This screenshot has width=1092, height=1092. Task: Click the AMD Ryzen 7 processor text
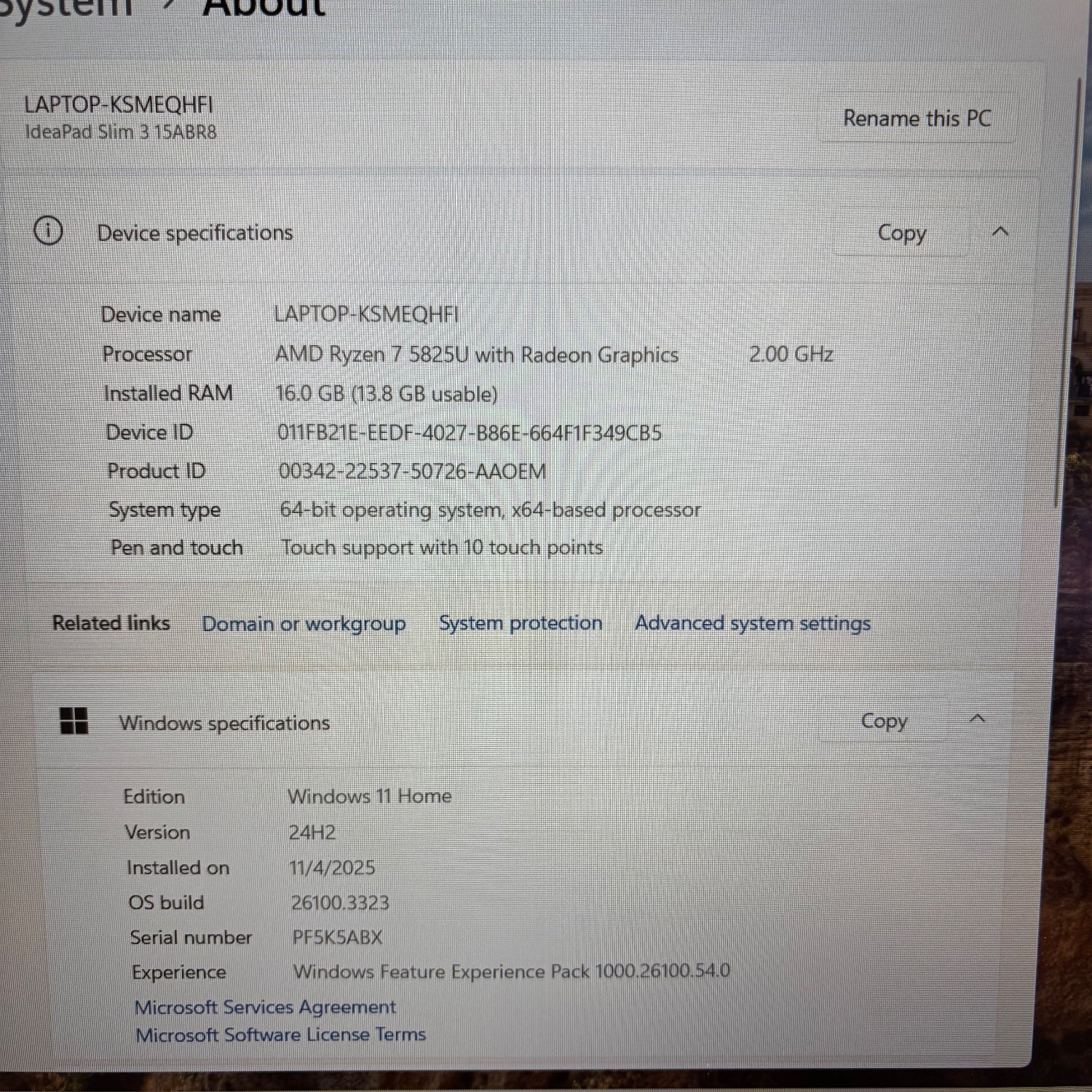(477, 355)
